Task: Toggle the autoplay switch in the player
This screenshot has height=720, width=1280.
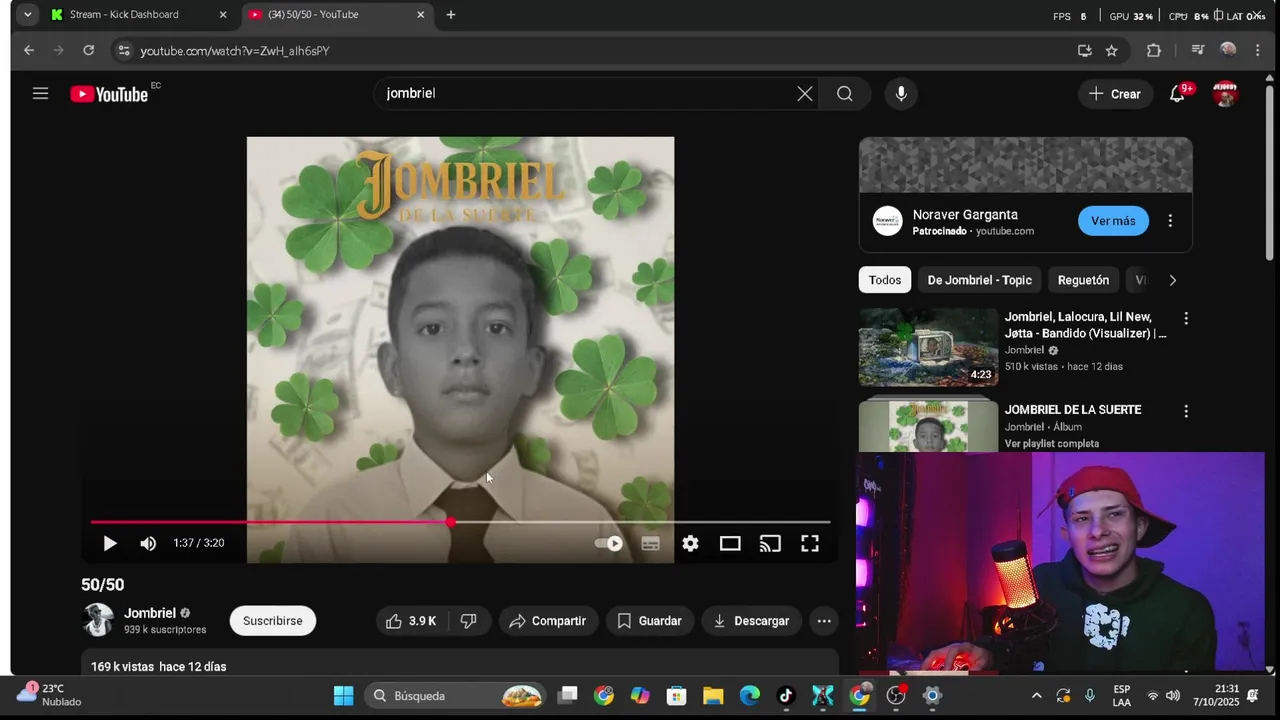Action: point(608,543)
